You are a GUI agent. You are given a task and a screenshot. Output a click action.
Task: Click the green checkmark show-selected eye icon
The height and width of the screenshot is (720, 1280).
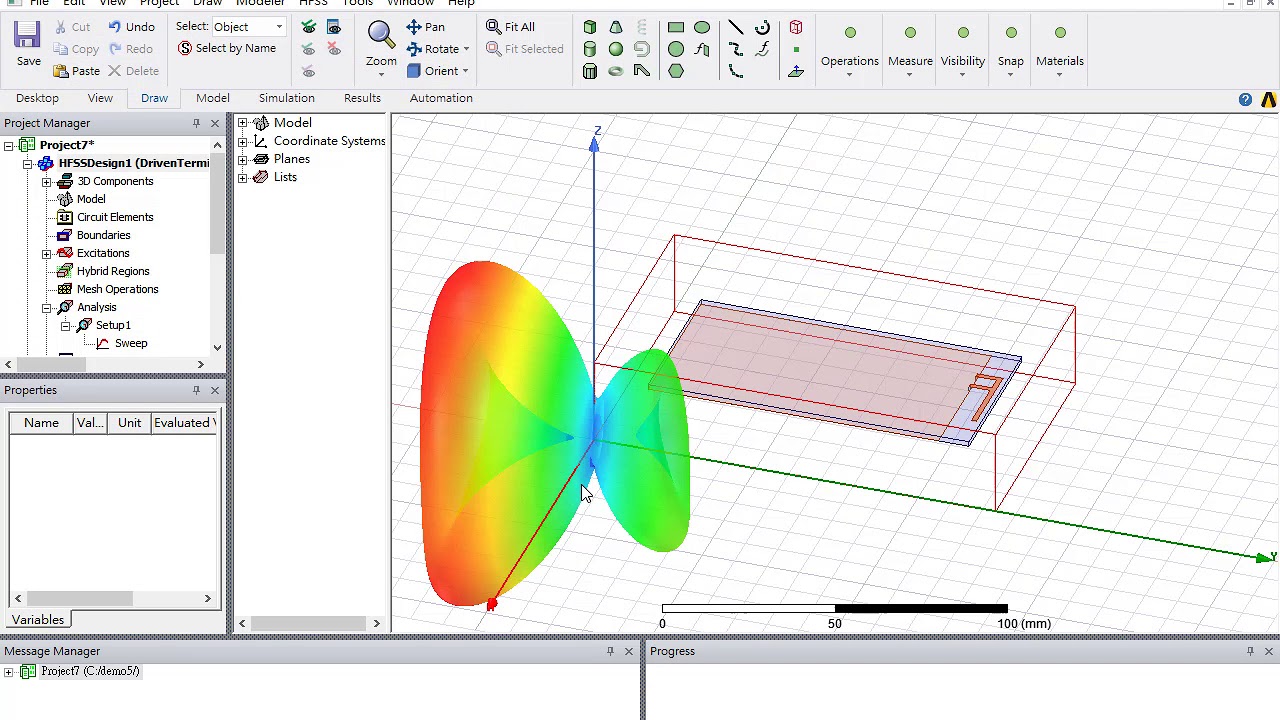[309, 27]
